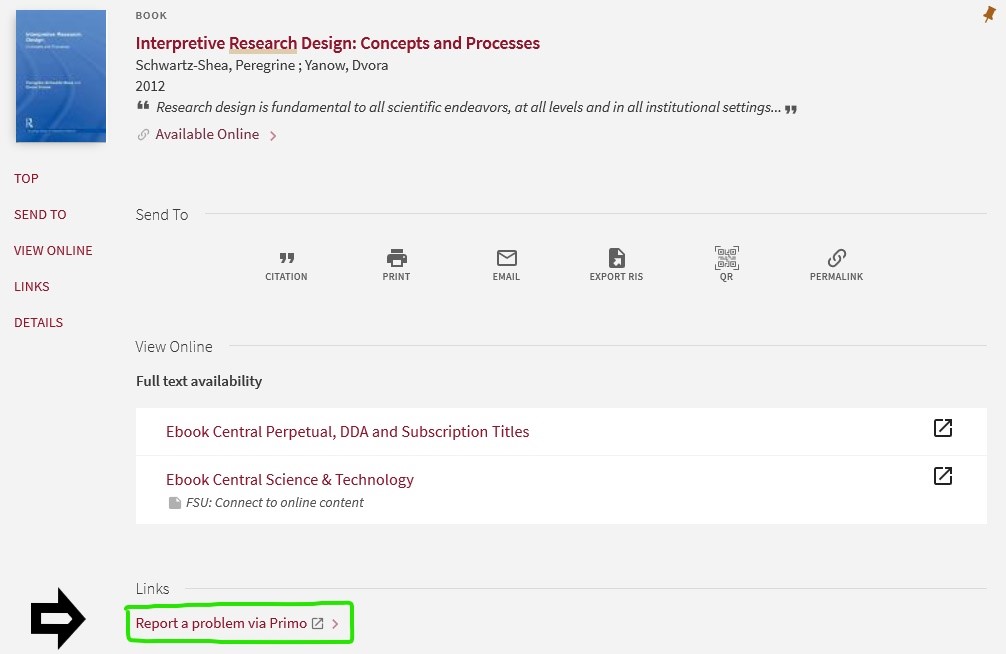Click the link icon beside Available Online

coord(143,135)
